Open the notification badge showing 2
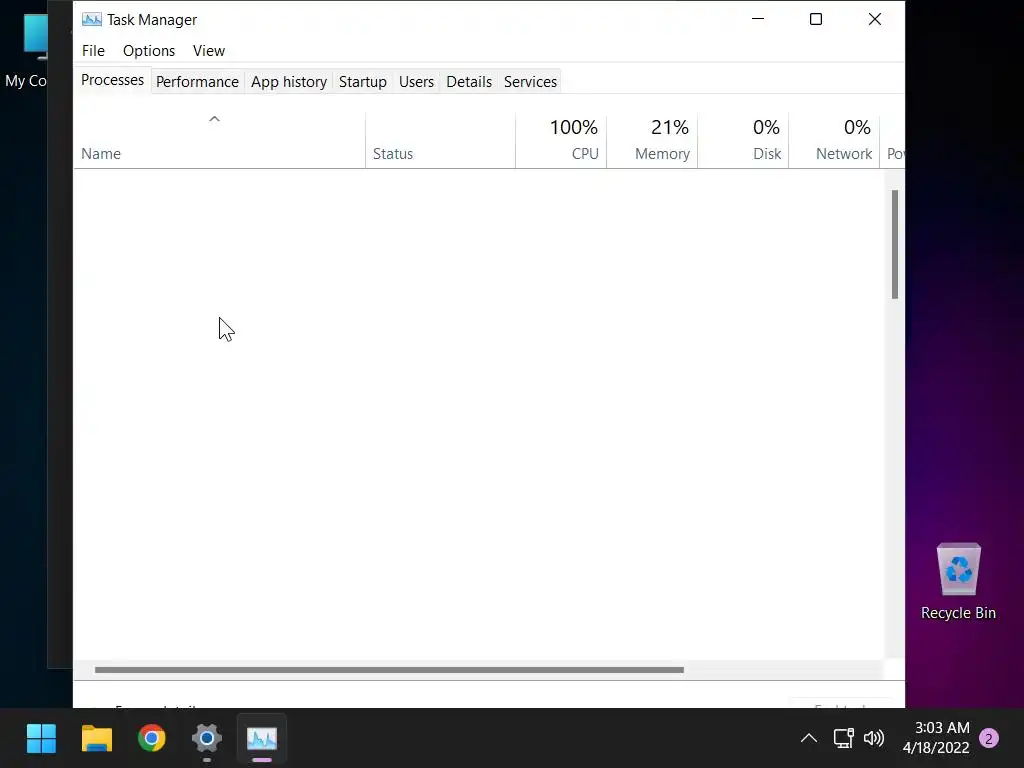This screenshot has width=1024, height=768. pos(989,739)
